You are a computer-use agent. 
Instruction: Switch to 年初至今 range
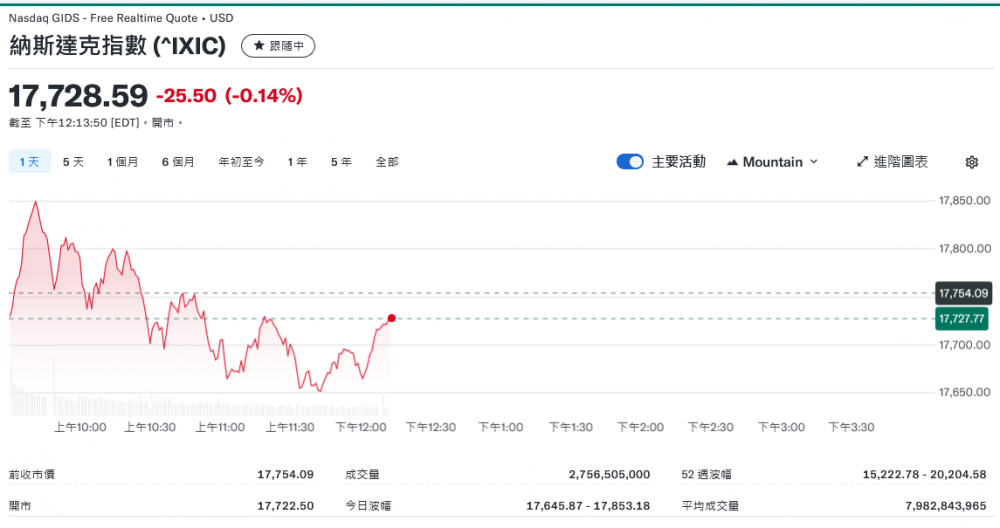tap(241, 162)
